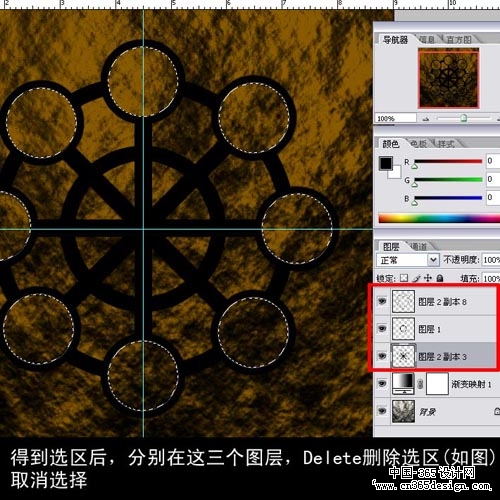
Task: Click the lock image pixels brush icon
Action: pos(416,278)
